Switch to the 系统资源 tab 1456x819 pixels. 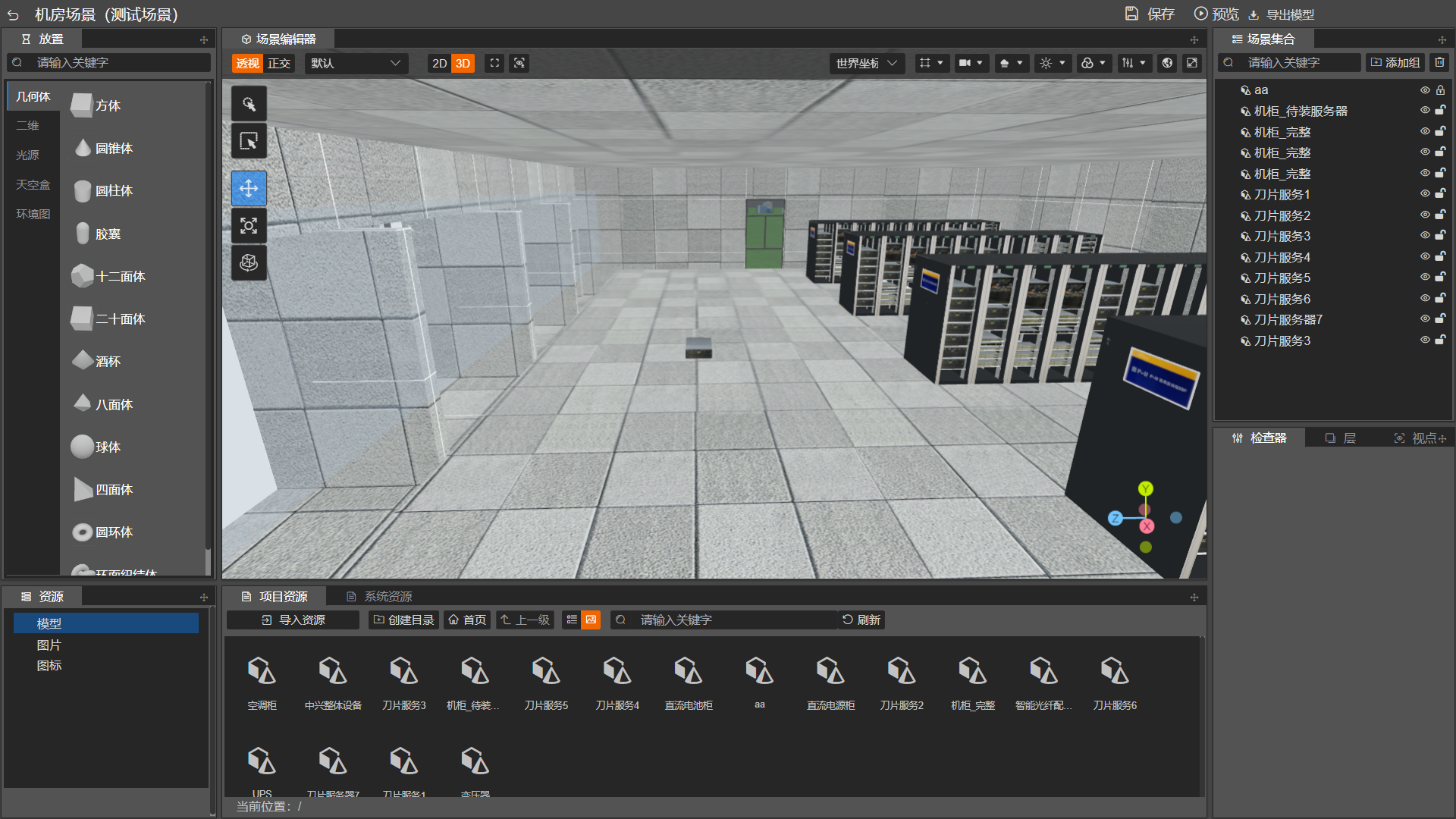pos(379,597)
